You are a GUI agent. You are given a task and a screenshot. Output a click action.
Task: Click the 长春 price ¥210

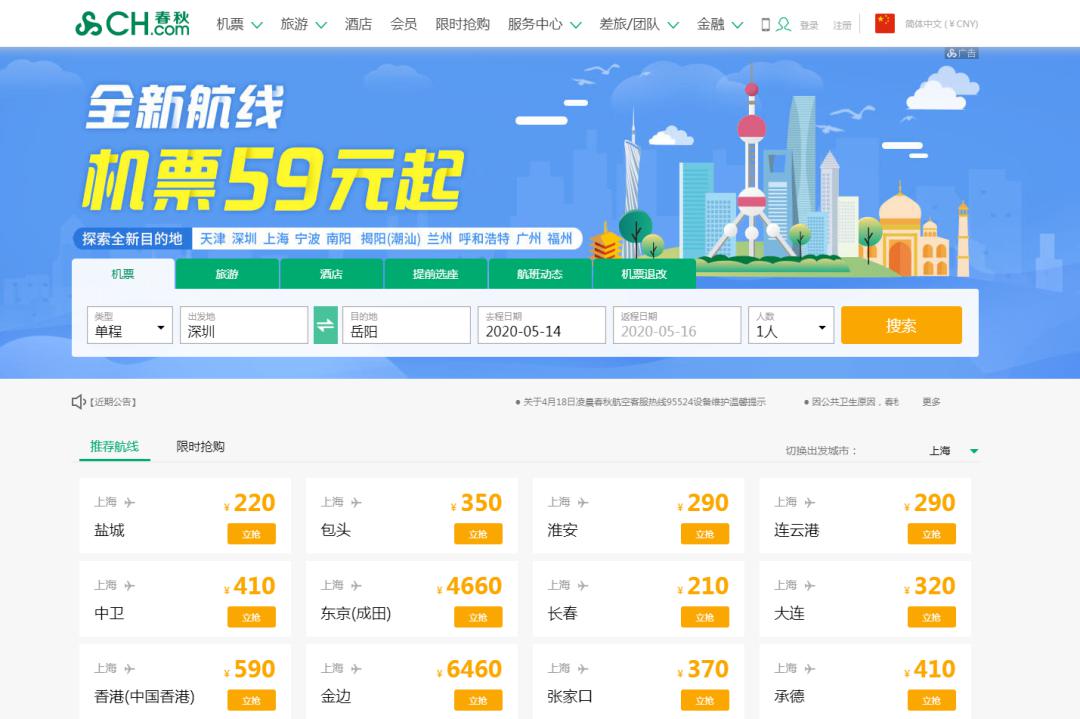click(703, 586)
